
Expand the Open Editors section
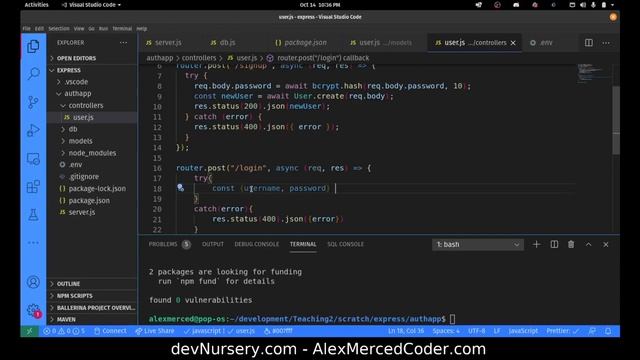tap(92, 58)
